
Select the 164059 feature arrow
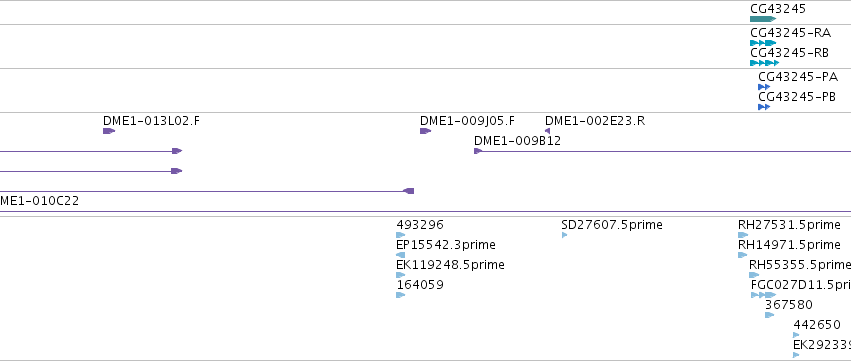[x=401, y=295]
